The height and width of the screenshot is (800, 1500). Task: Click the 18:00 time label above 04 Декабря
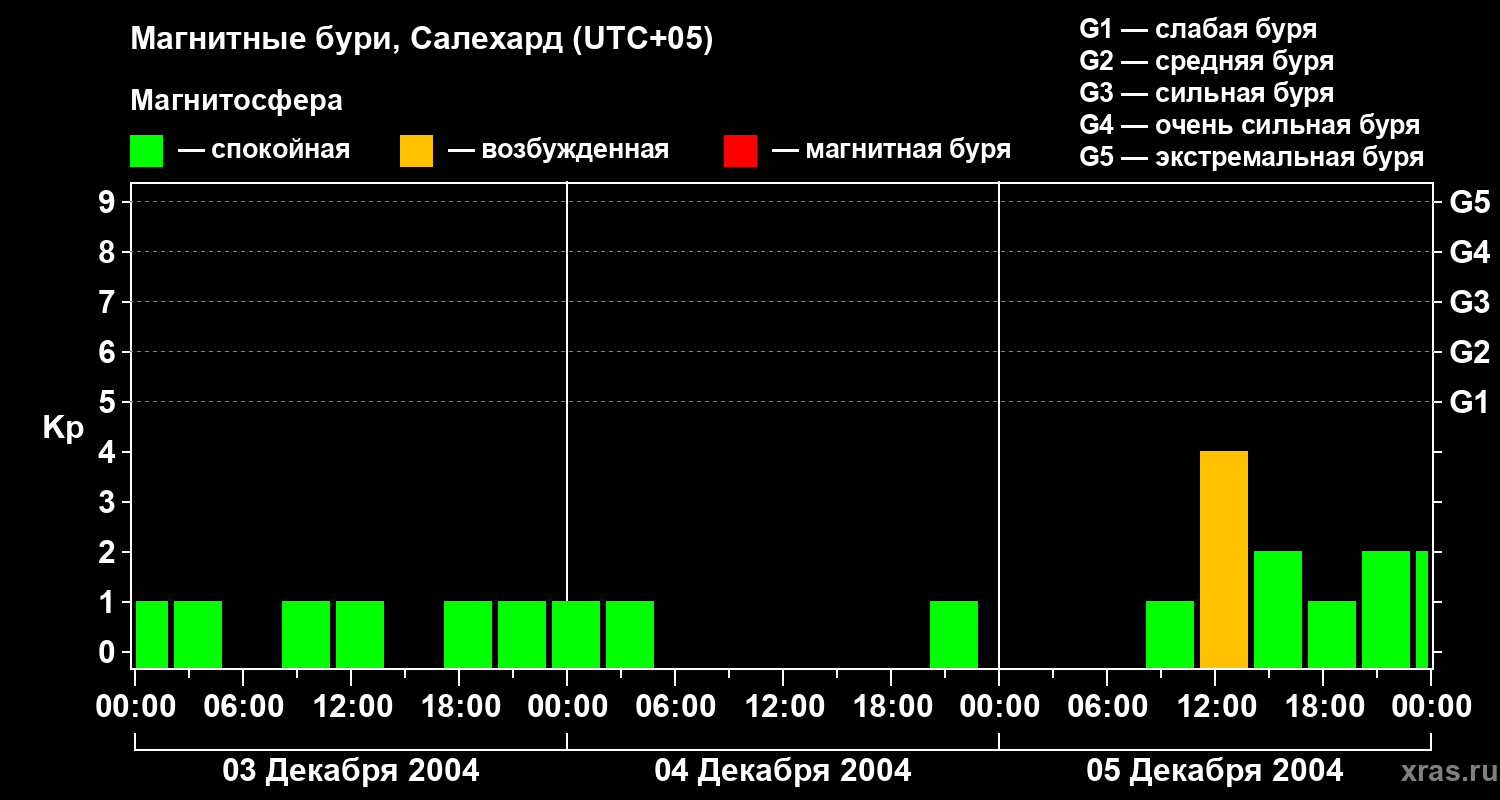pyautogui.click(x=891, y=706)
